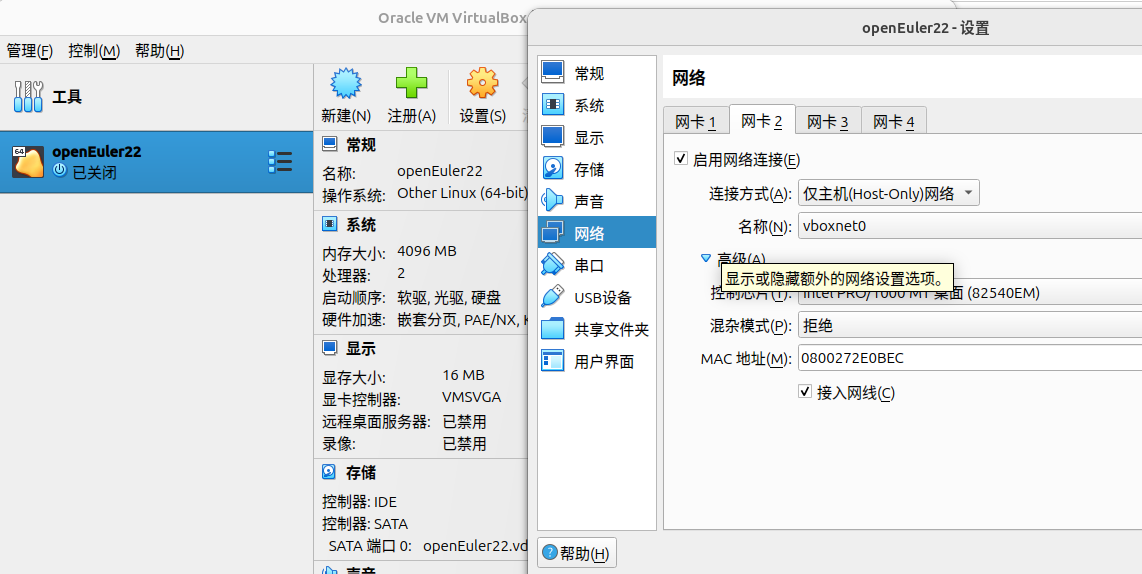This screenshot has width=1142, height=574.
Task: Click the 已关闭 power status icon
Action: 60,170
